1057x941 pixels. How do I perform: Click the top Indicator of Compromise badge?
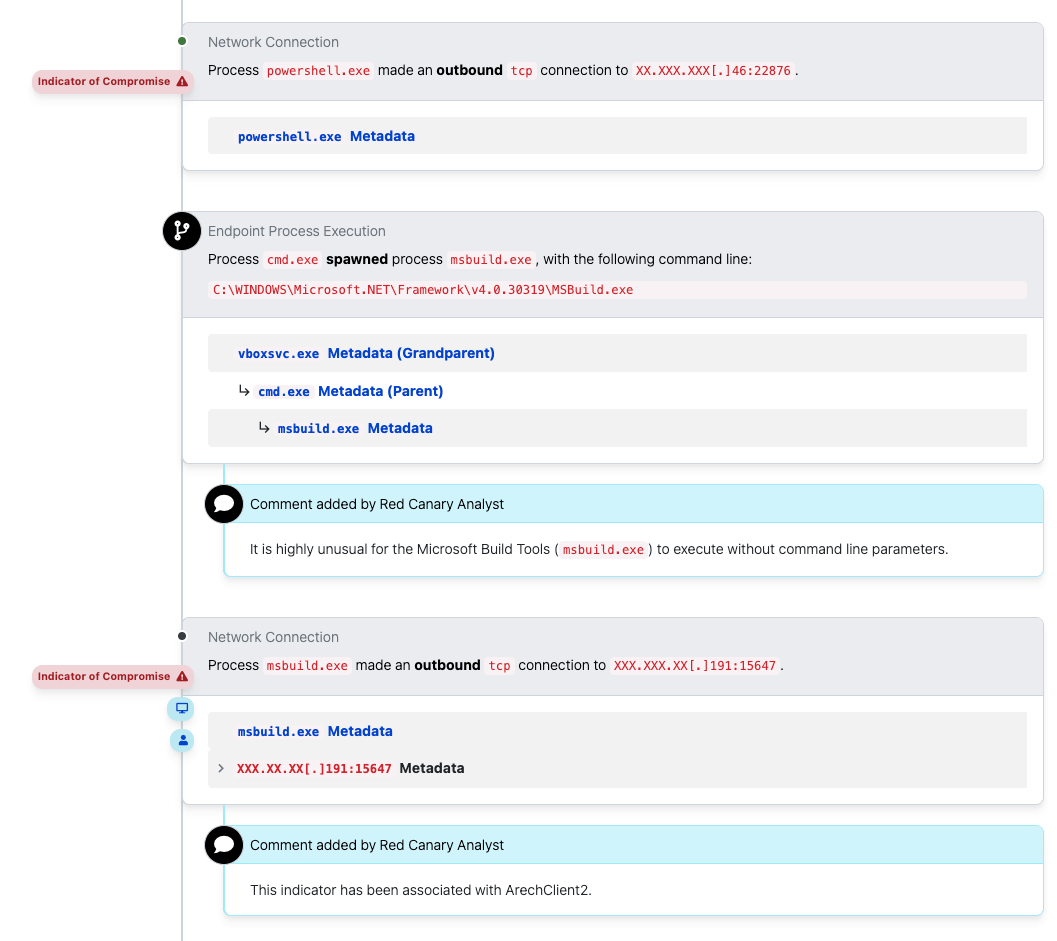[110, 81]
